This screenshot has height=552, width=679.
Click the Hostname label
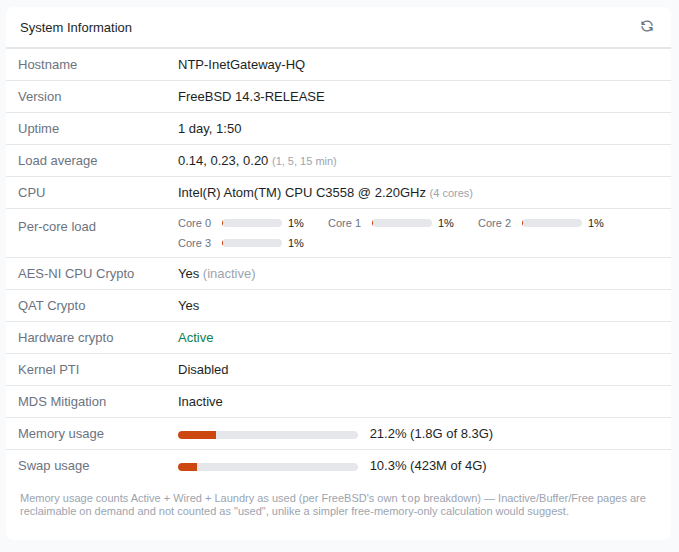(48, 65)
